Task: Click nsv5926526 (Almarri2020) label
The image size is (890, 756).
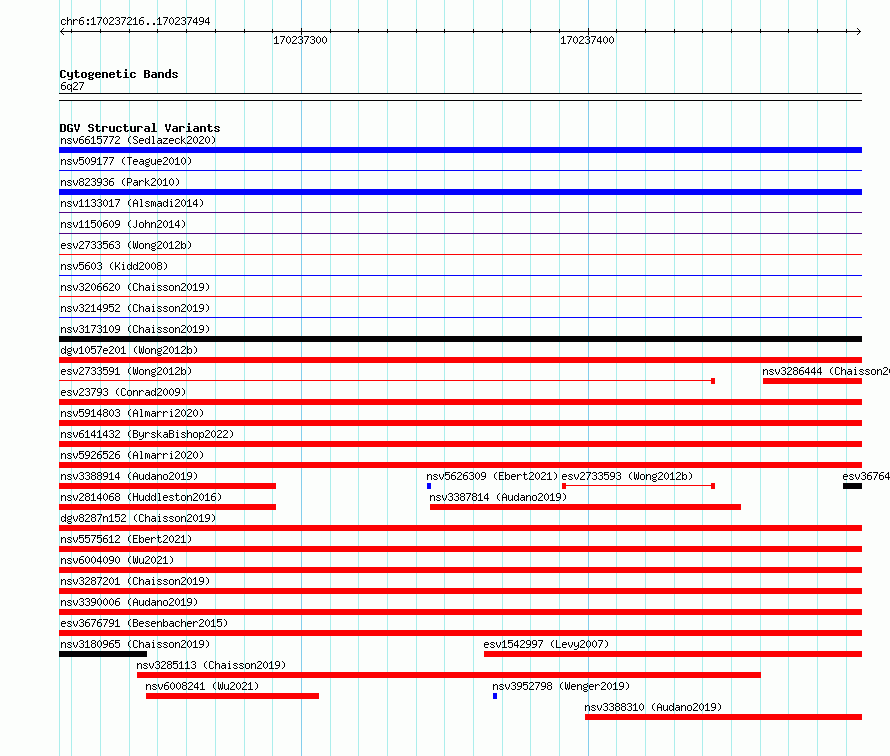Action: coord(132,455)
